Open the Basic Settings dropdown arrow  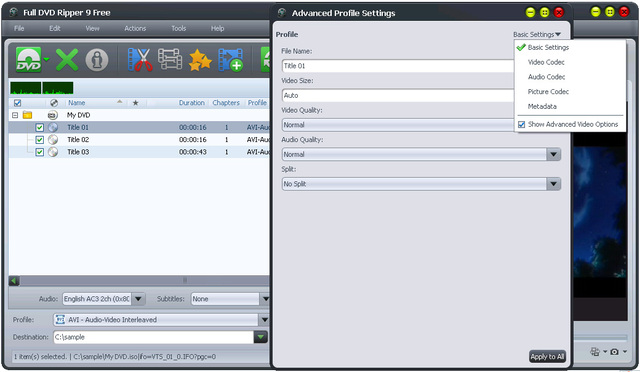pyautogui.click(x=558, y=34)
